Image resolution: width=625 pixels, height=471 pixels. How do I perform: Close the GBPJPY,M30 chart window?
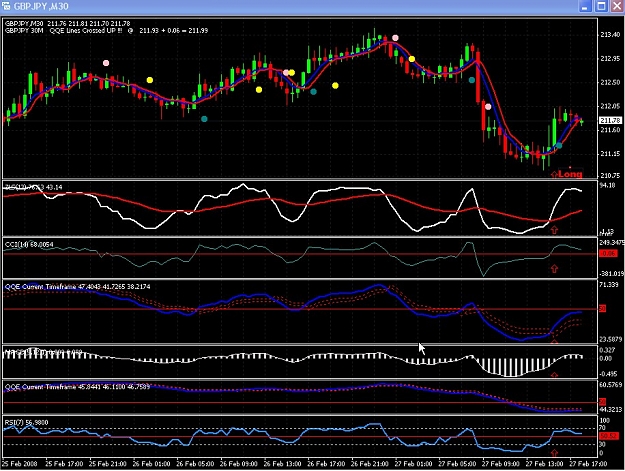click(617, 6)
